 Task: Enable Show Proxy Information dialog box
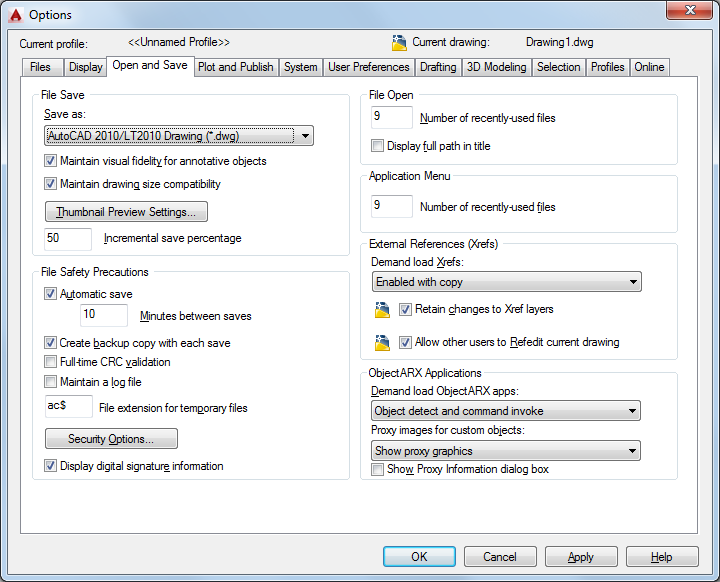click(377, 469)
